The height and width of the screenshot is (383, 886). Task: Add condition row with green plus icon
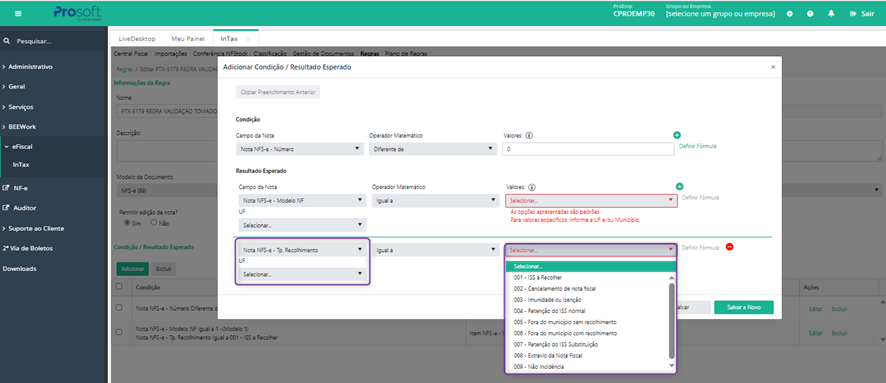tap(677, 135)
